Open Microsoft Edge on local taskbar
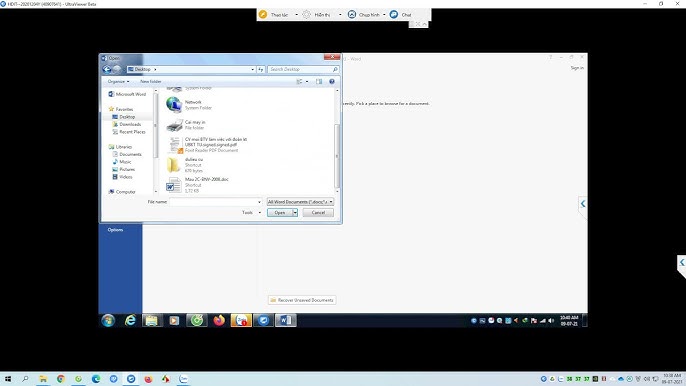This screenshot has width=686, height=386. (96, 379)
